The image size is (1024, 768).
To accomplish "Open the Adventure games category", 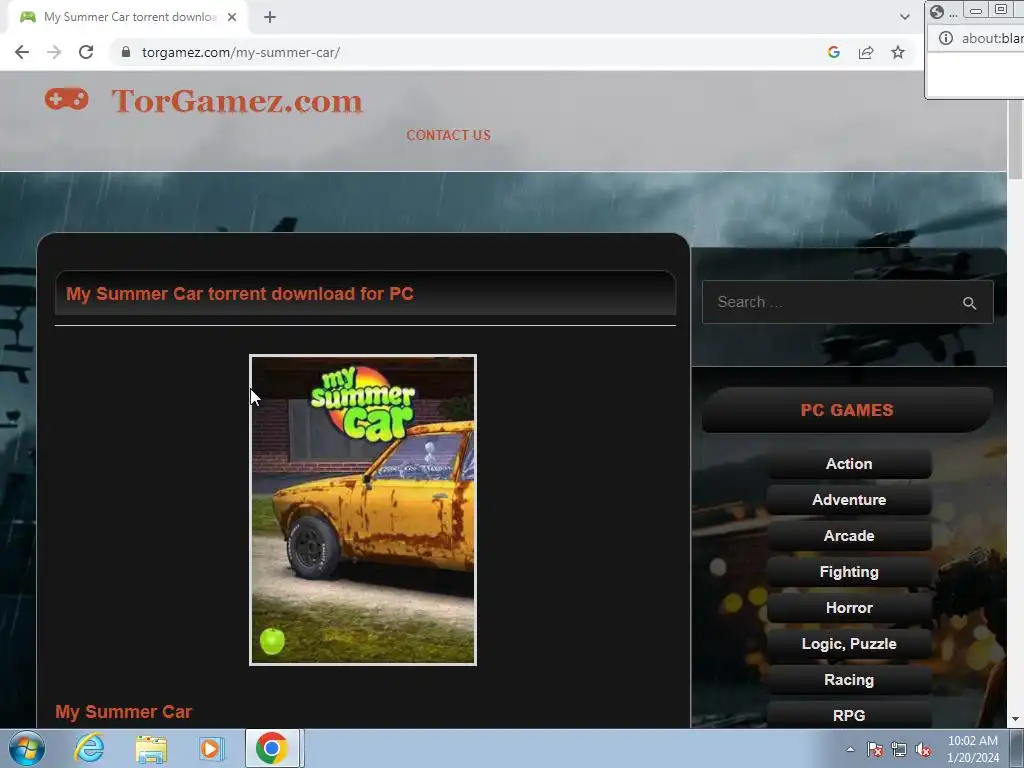I will (849, 500).
